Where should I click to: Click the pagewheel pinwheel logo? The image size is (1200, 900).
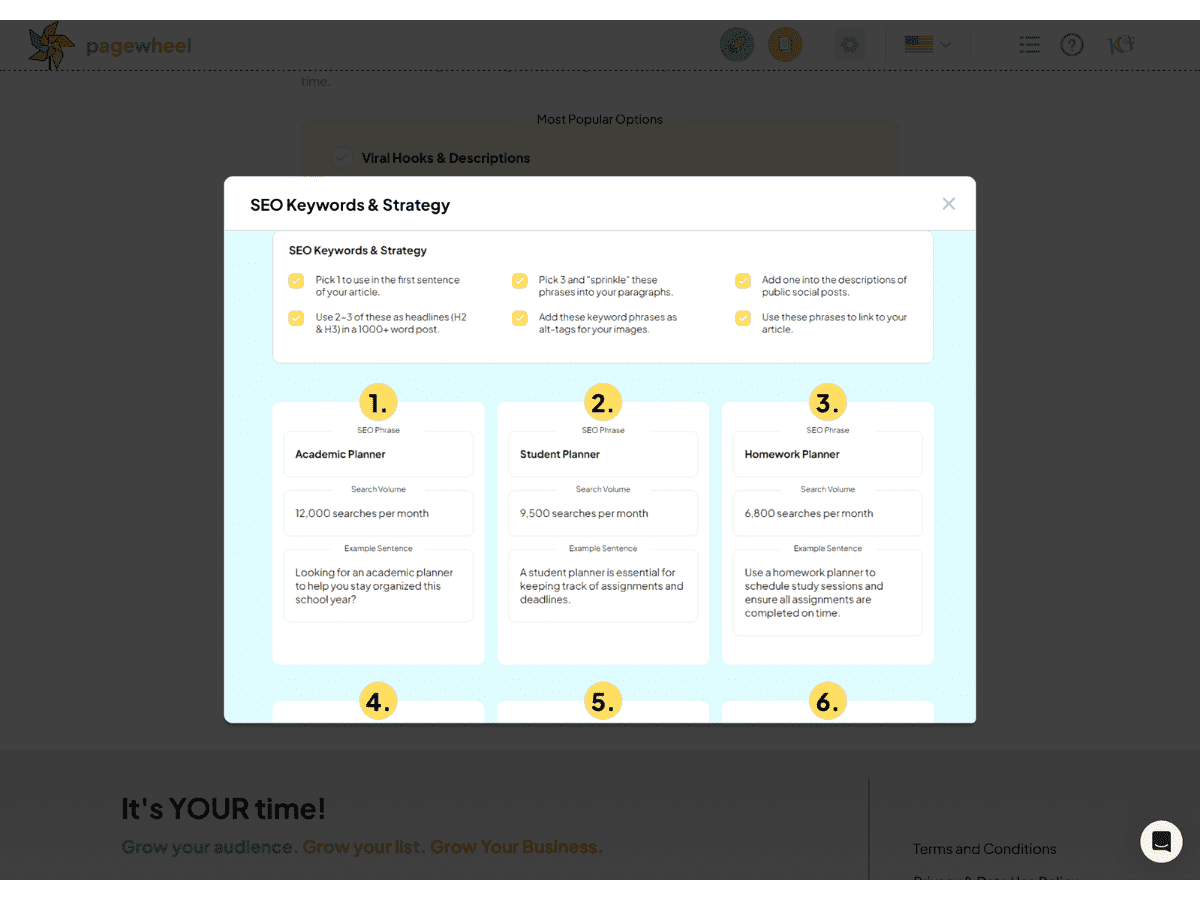coord(50,45)
